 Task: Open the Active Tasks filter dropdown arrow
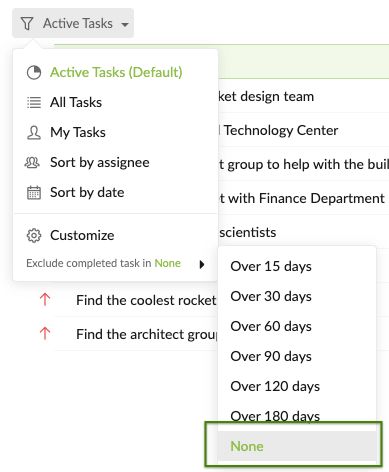125,24
